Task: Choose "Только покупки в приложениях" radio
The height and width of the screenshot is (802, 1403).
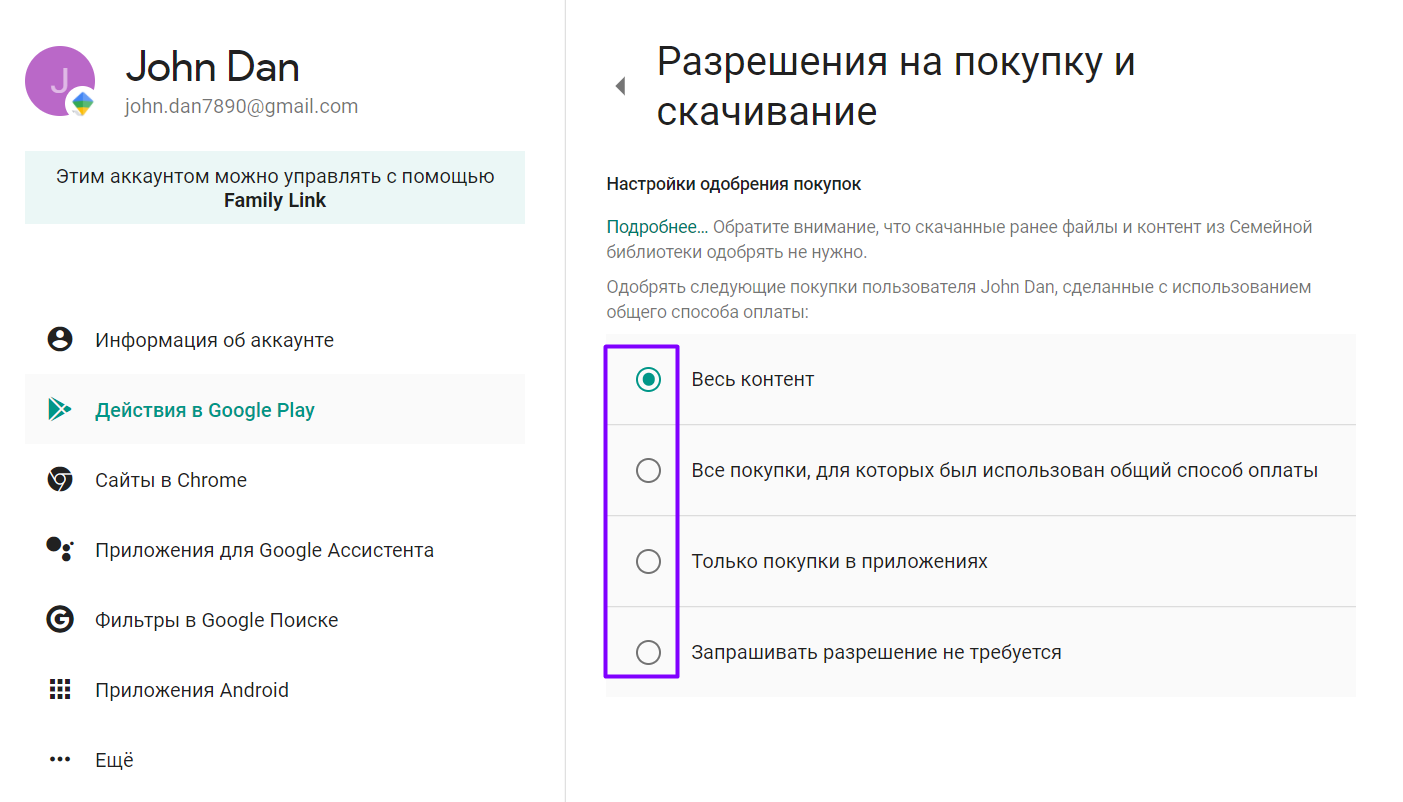Action: tap(648, 561)
